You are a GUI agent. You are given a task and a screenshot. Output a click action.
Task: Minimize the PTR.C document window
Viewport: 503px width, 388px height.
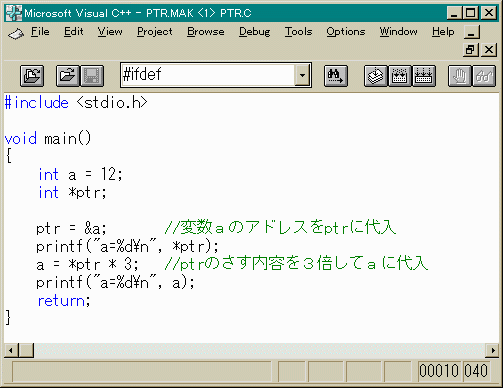pyautogui.click(x=471, y=32)
